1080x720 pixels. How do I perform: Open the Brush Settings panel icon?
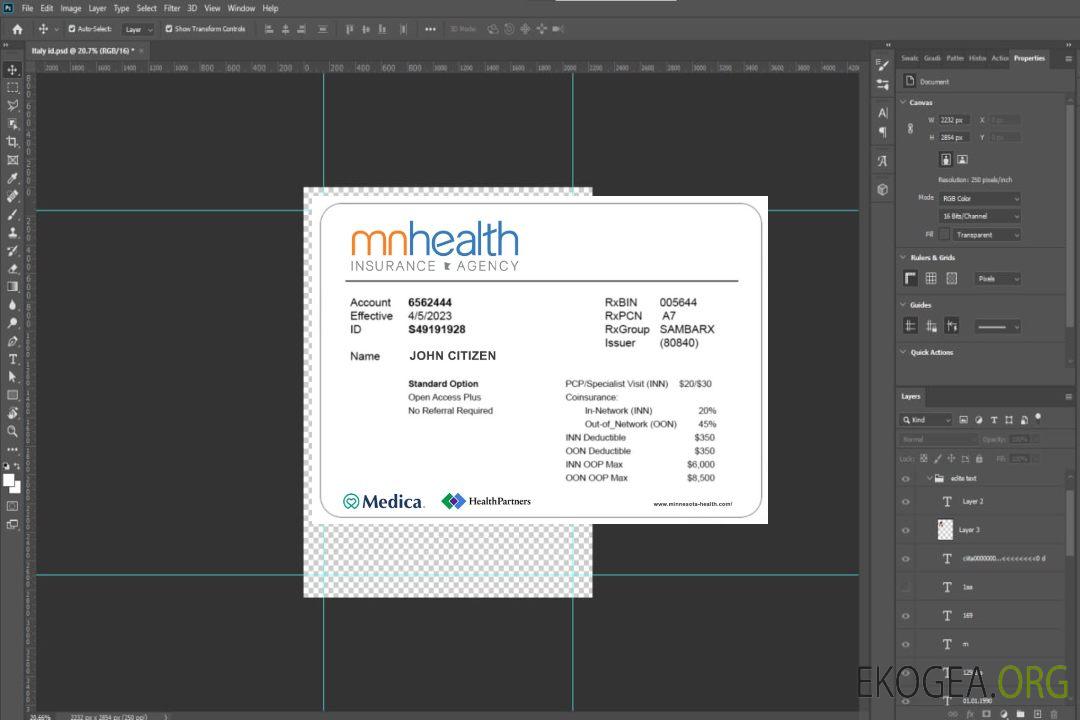[883, 65]
